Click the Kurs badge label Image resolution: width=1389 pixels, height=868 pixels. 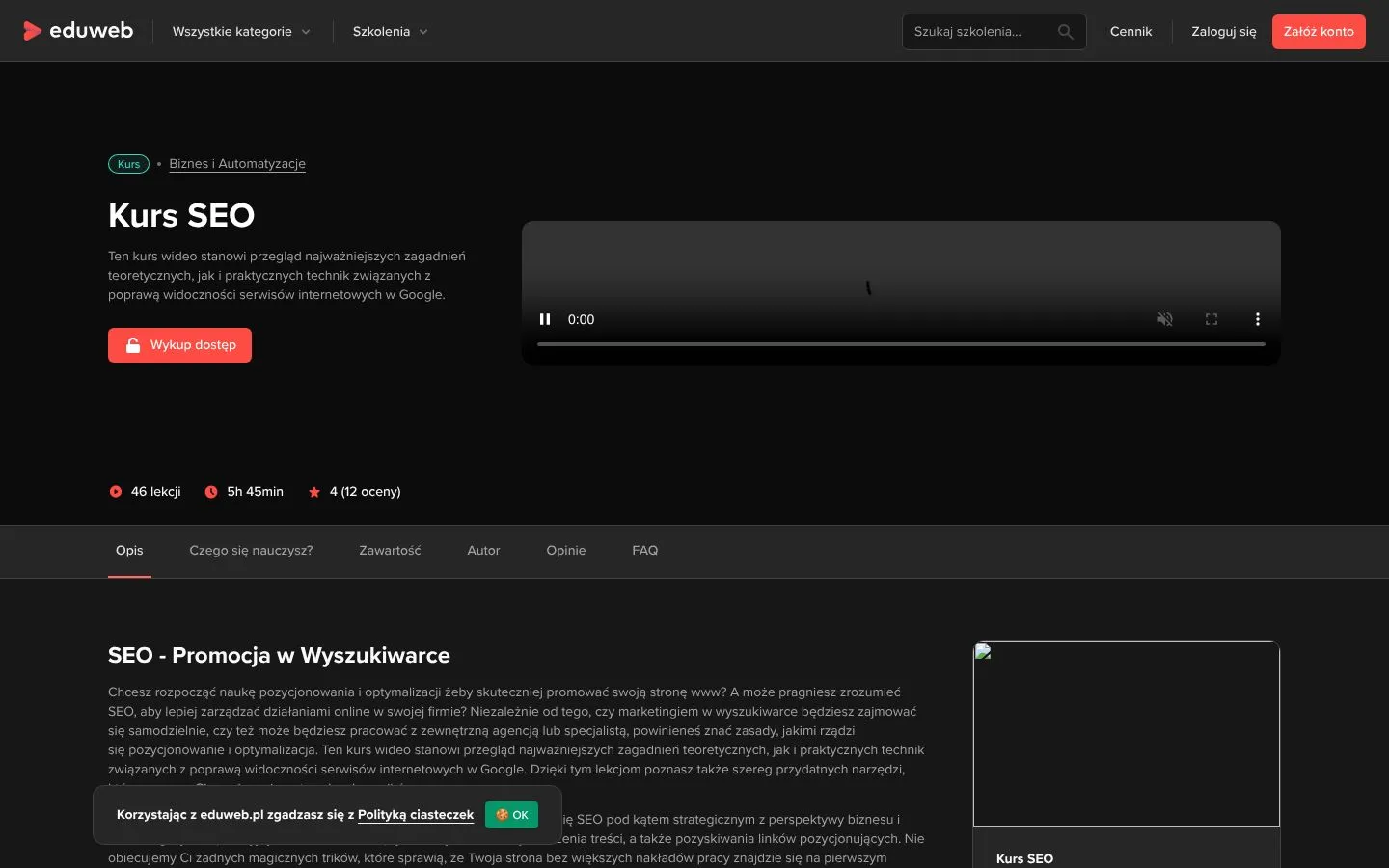click(128, 164)
